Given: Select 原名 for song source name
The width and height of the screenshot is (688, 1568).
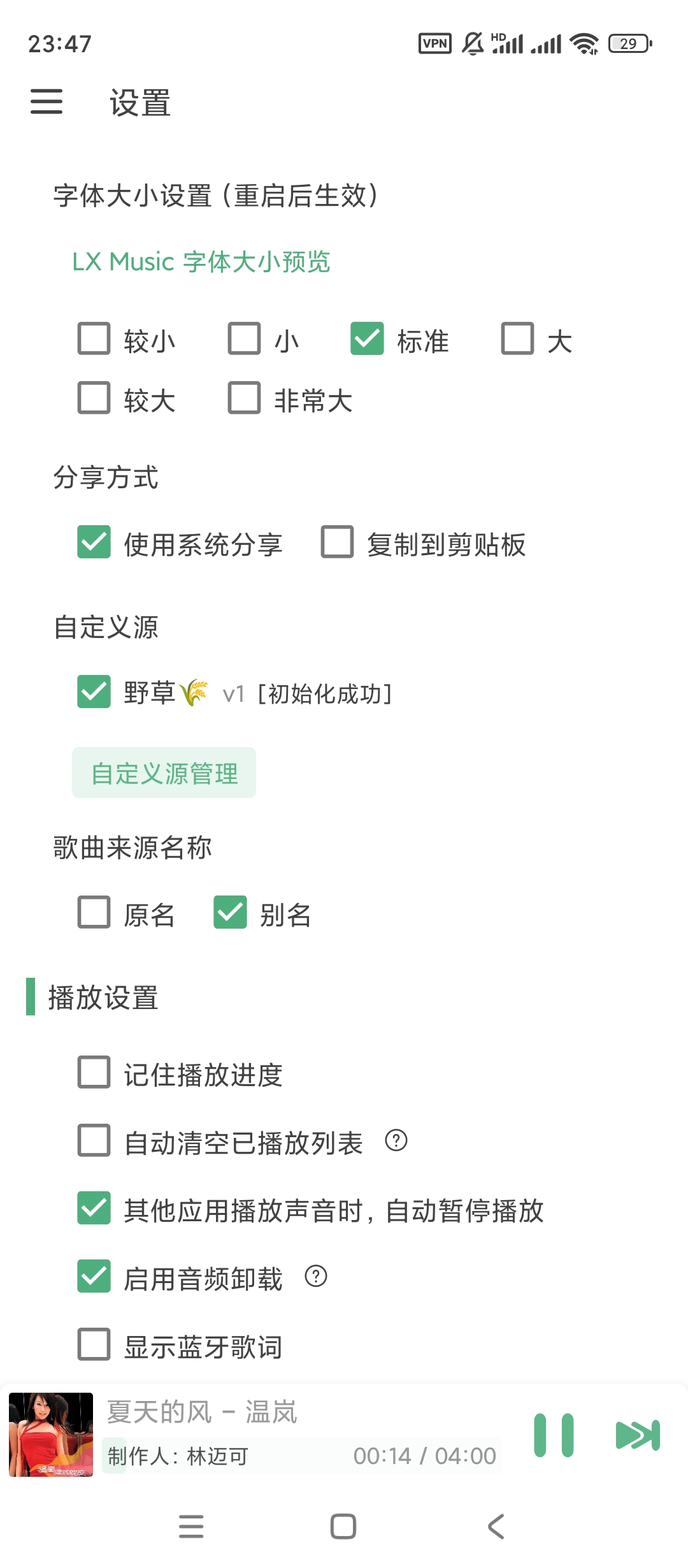Looking at the screenshot, I should (x=94, y=912).
